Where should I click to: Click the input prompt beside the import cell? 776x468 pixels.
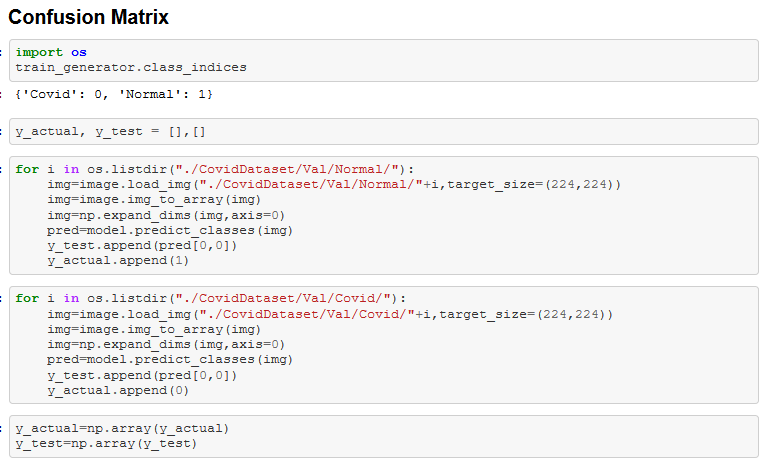[3, 52]
